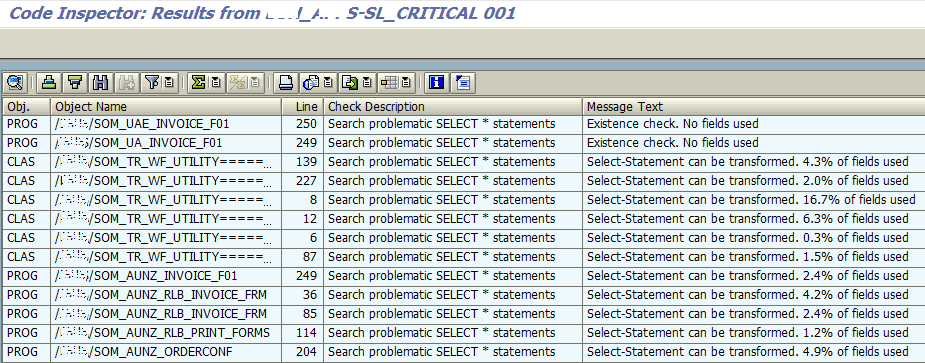Click line number 204
This screenshot has width=925, height=363.
pos(307,352)
